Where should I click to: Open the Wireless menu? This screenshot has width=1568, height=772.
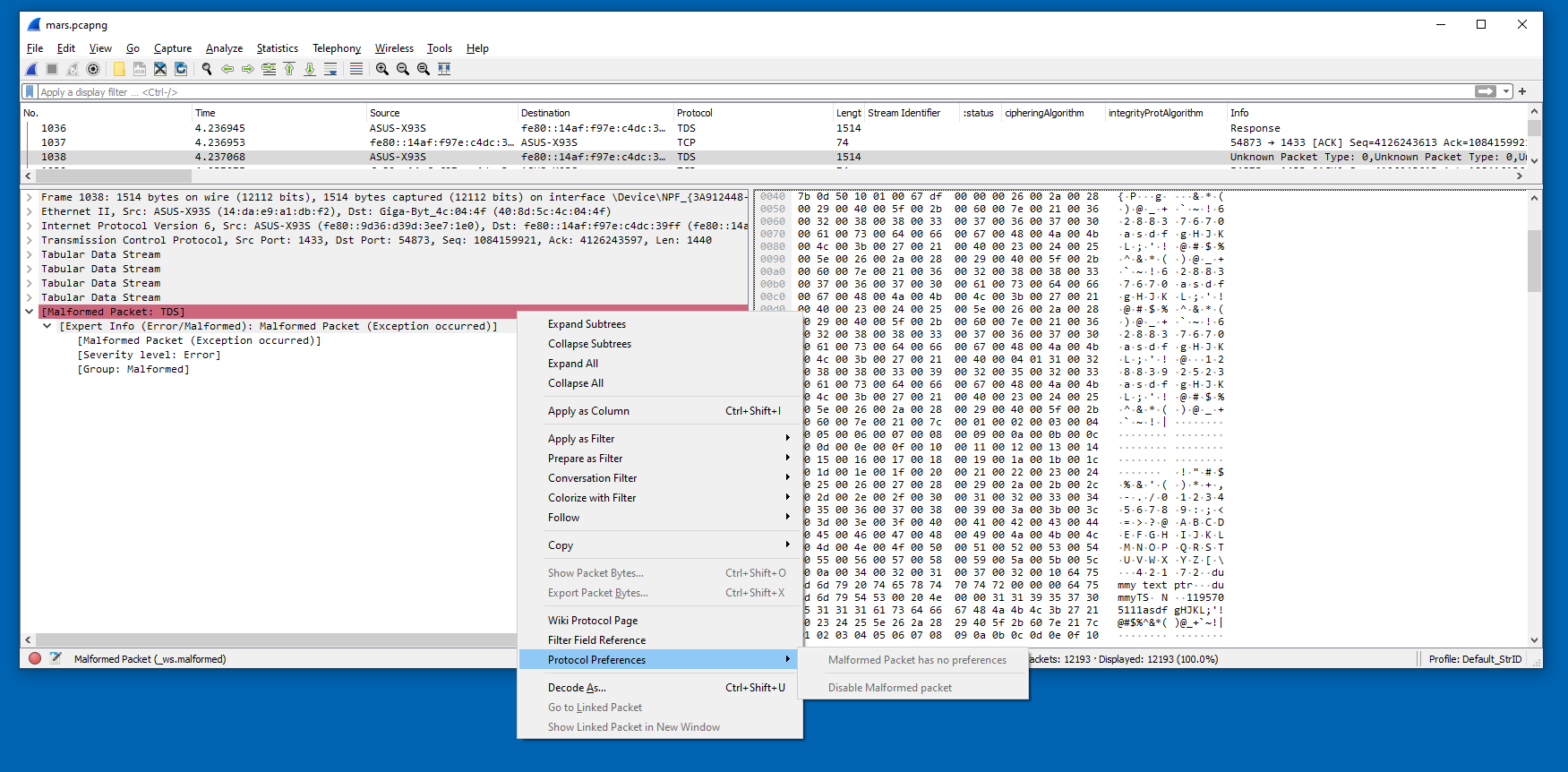point(394,48)
